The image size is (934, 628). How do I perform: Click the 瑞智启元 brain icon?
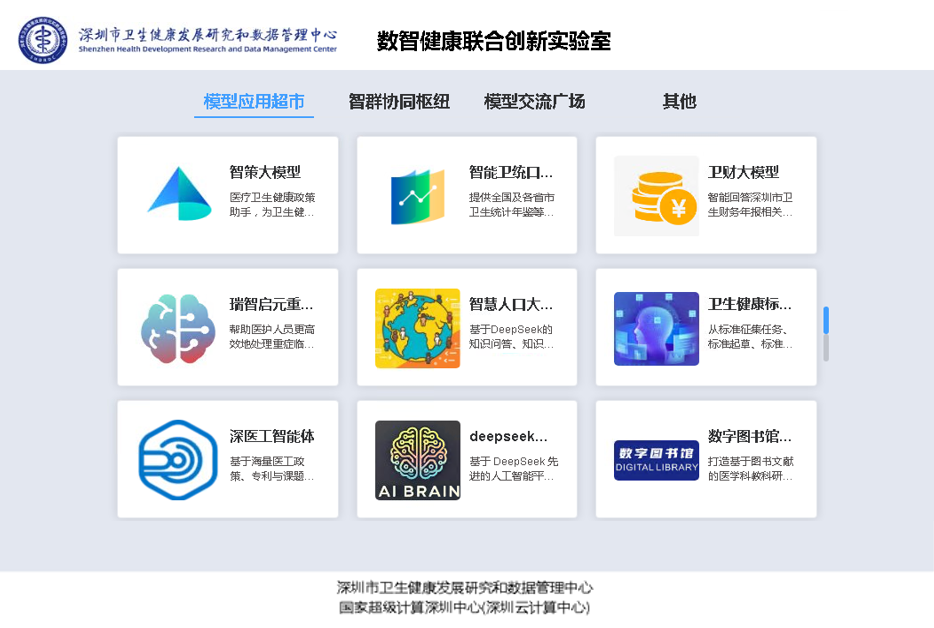[x=177, y=325]
